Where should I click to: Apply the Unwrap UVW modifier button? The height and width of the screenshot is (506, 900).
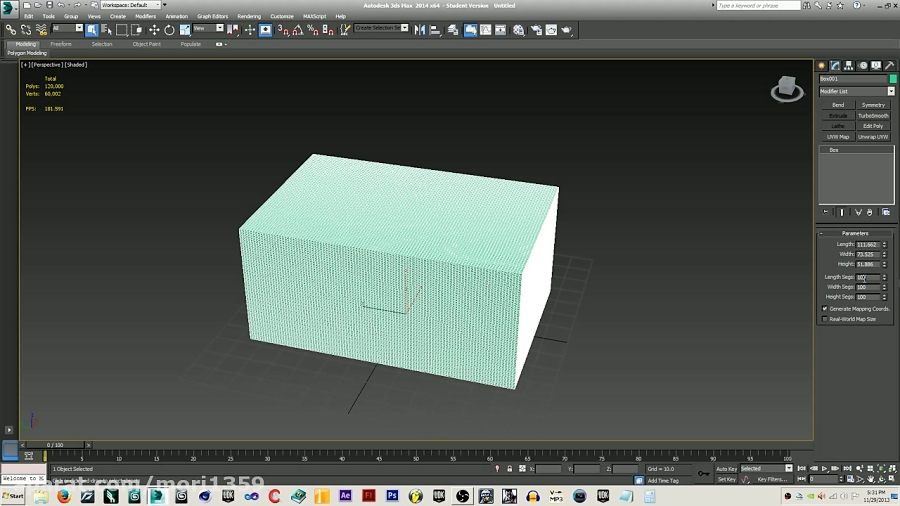tap(873, 137)
